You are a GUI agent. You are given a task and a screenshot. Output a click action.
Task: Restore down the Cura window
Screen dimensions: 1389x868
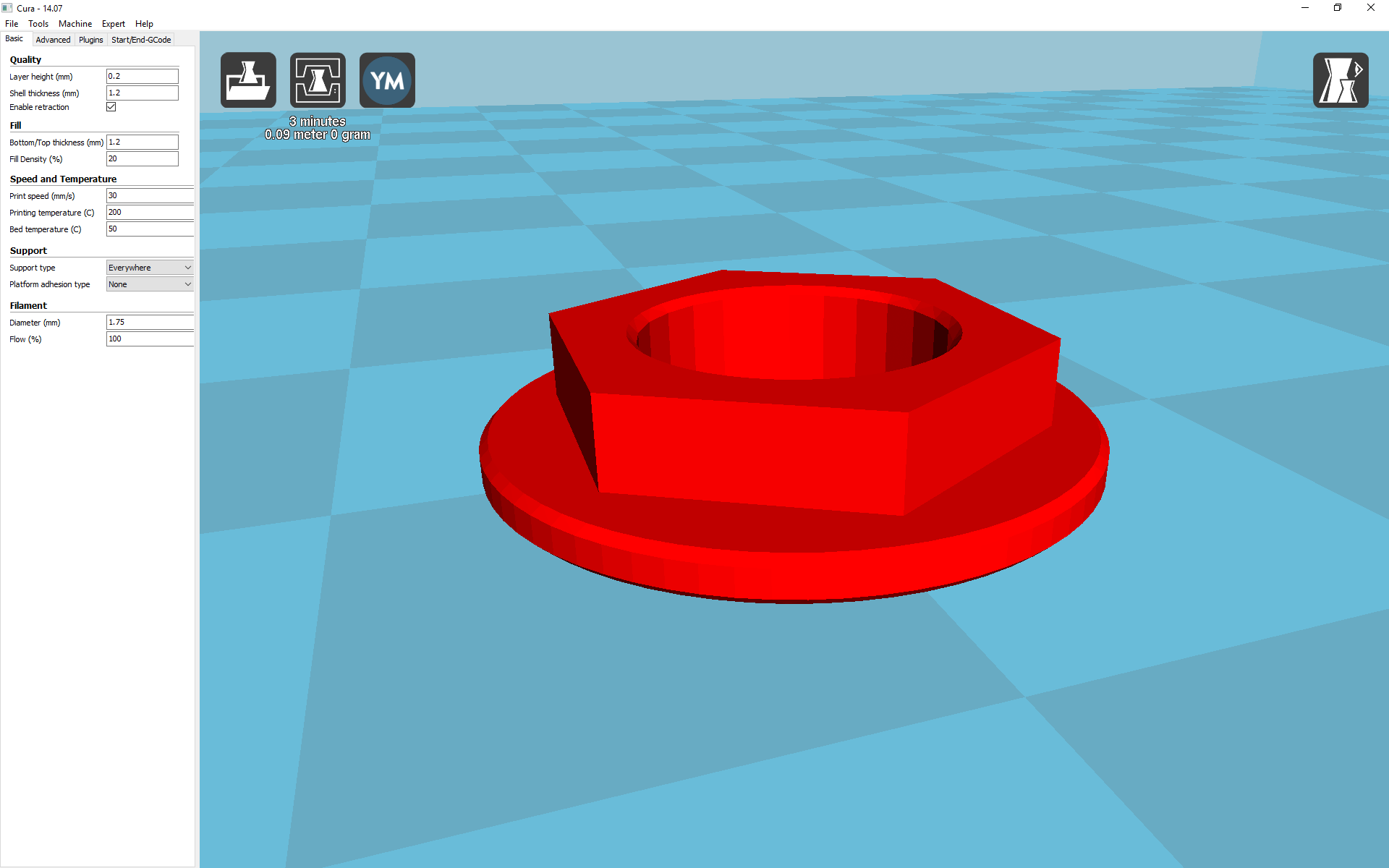[1338, 8]
